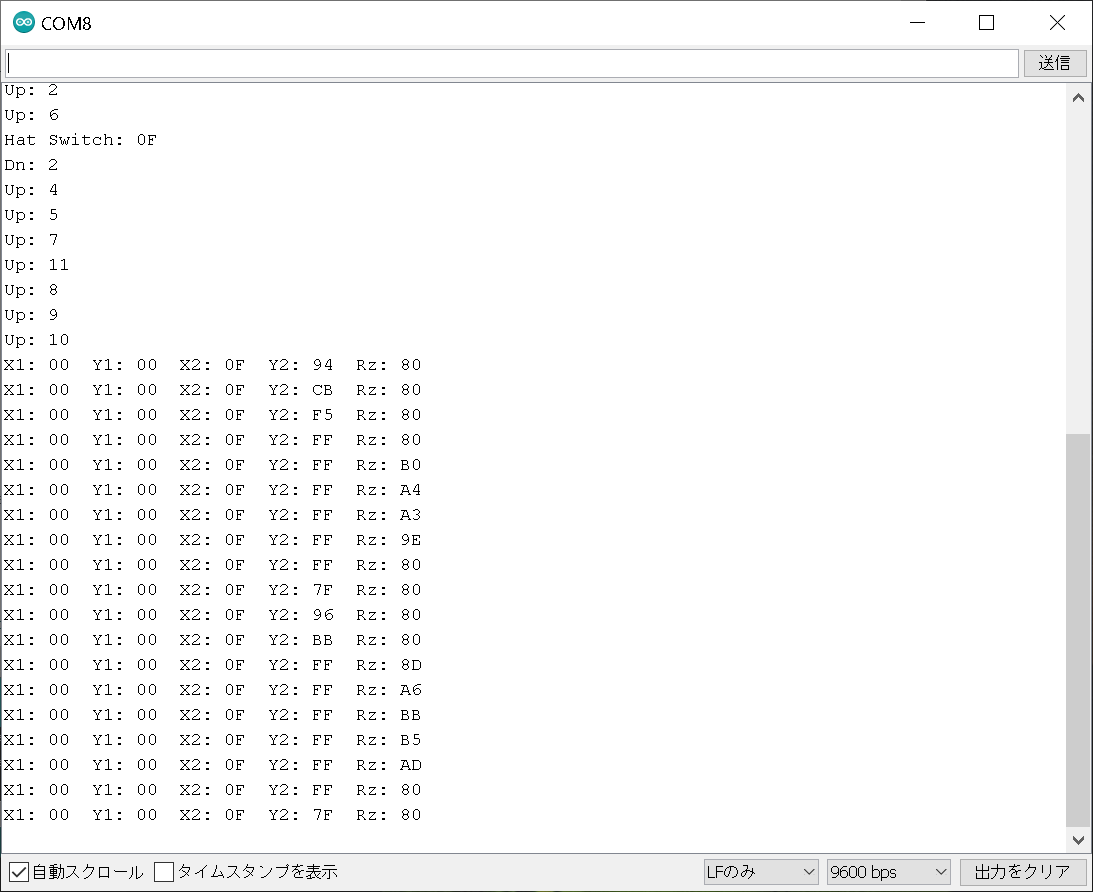Click the 'Up: 10' output line
Viewport: 1093px width, 892px height.
[x=36, y=340]
